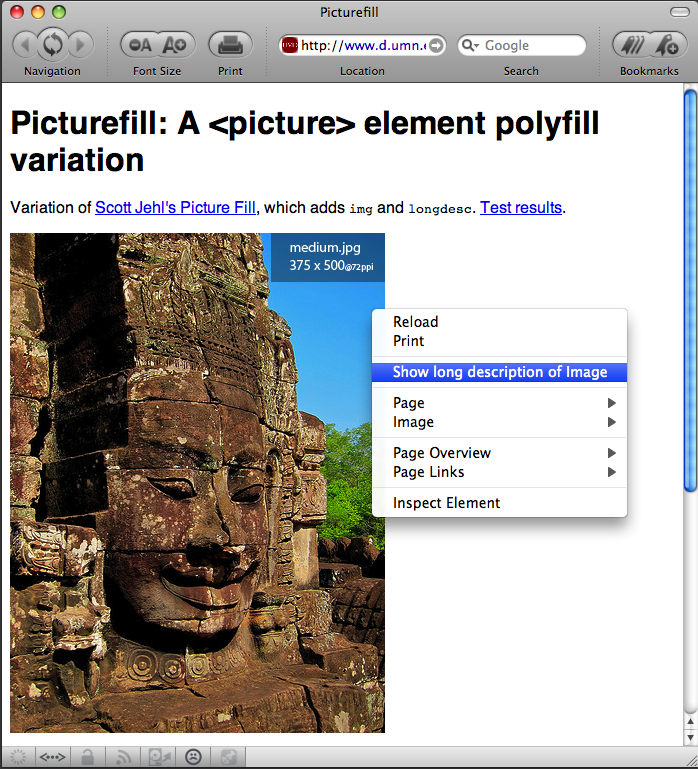The width and height of the screenshot is (698, 769).
Task: Open the search engine dropdown magnifier
Action: pos(470,46)
